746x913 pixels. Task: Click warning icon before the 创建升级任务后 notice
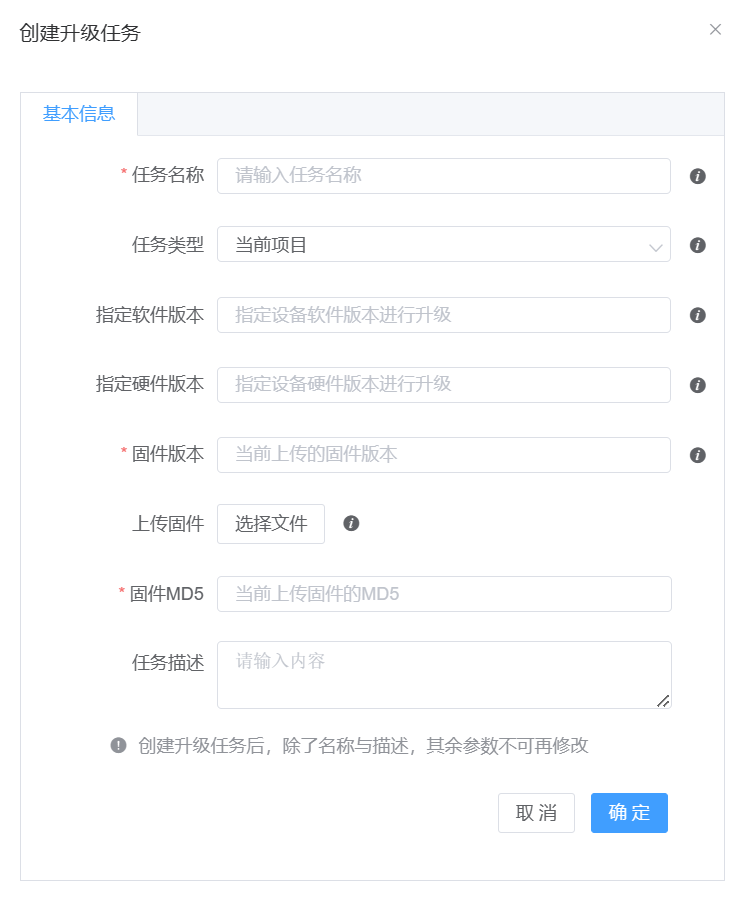pos(119,745)
